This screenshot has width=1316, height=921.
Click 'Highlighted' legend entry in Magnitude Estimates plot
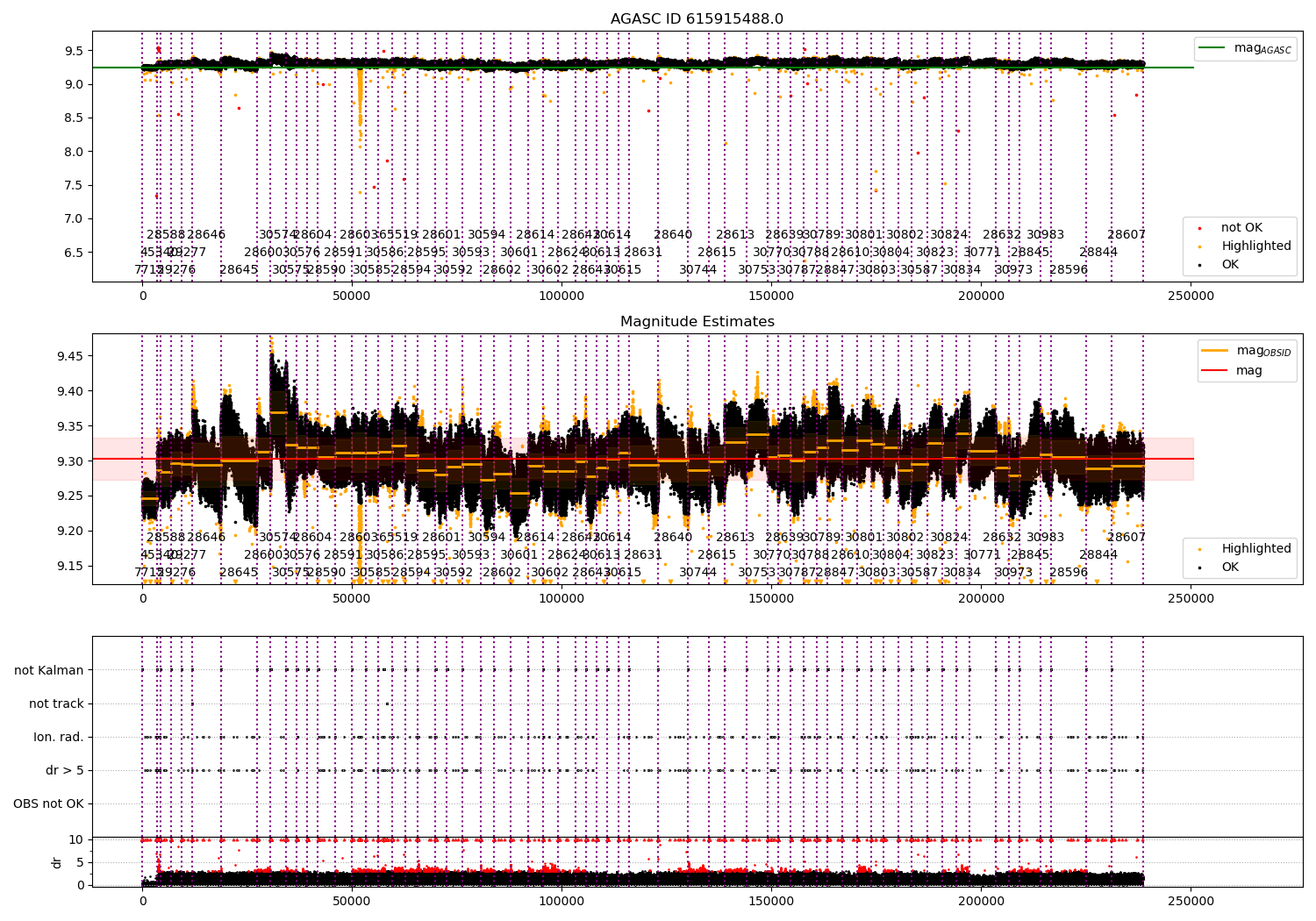(1255, 549)
